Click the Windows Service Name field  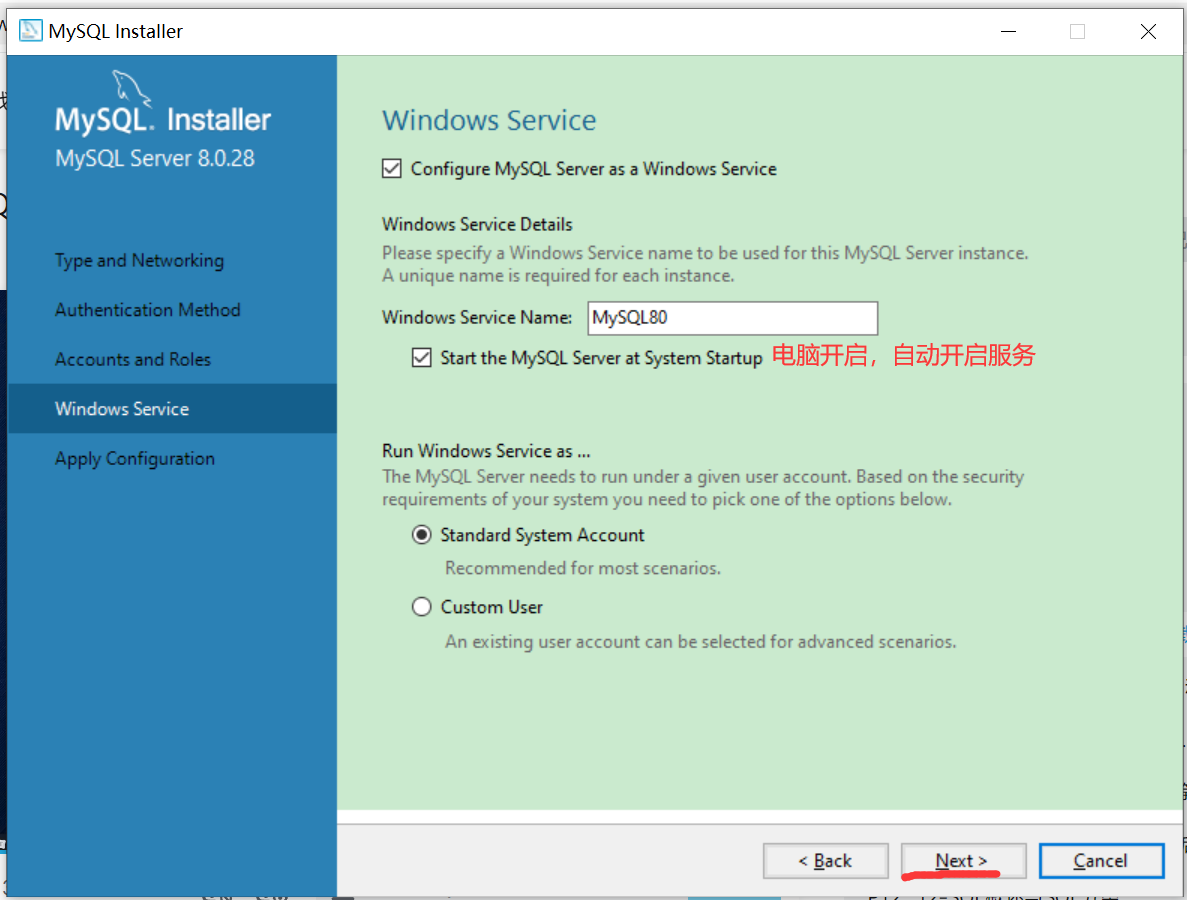pyautogui.click(x=732, y=318)
